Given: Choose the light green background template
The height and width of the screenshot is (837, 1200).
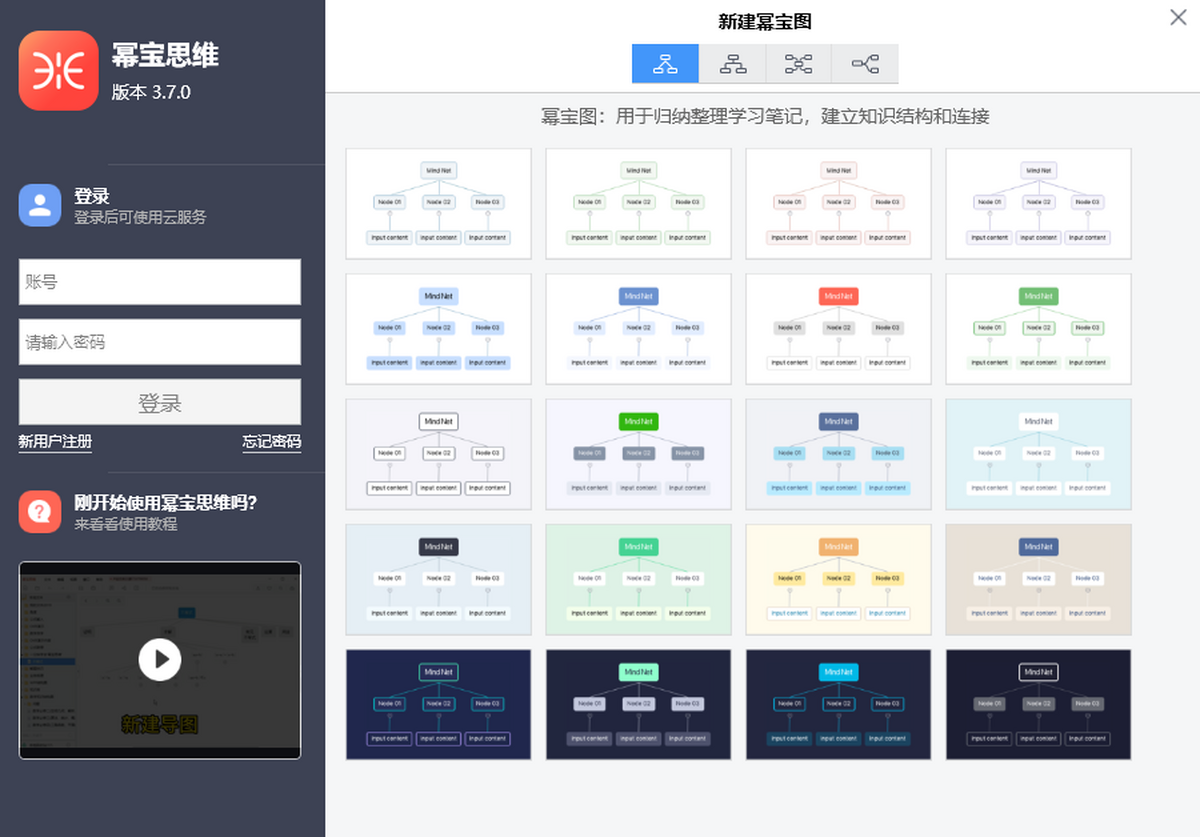Looking at the screenshot, I should pos(638,579).
